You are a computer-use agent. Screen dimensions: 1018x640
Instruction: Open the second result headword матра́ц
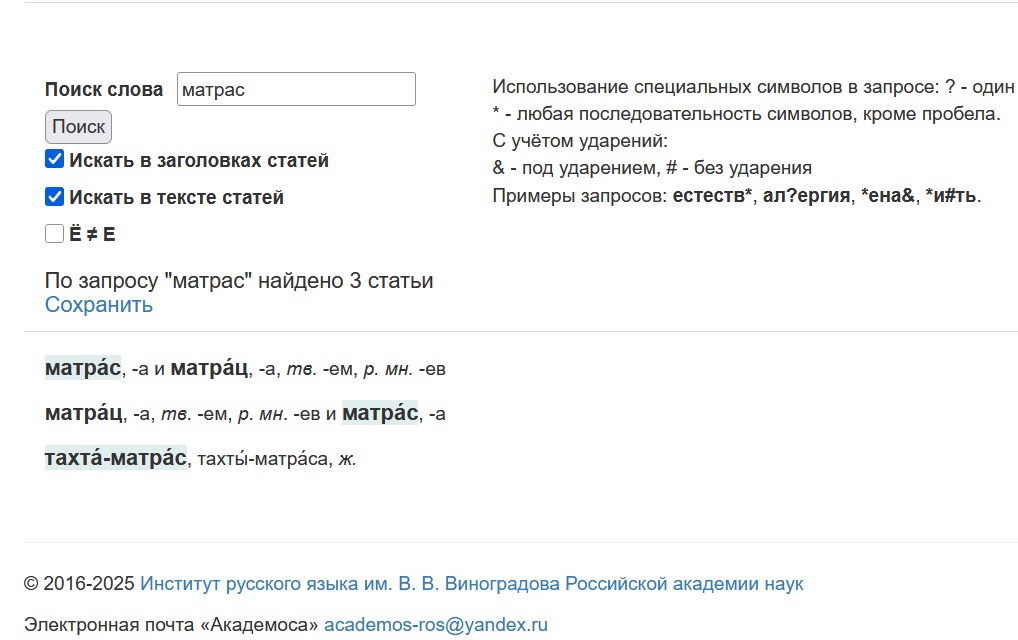(83, 413)
